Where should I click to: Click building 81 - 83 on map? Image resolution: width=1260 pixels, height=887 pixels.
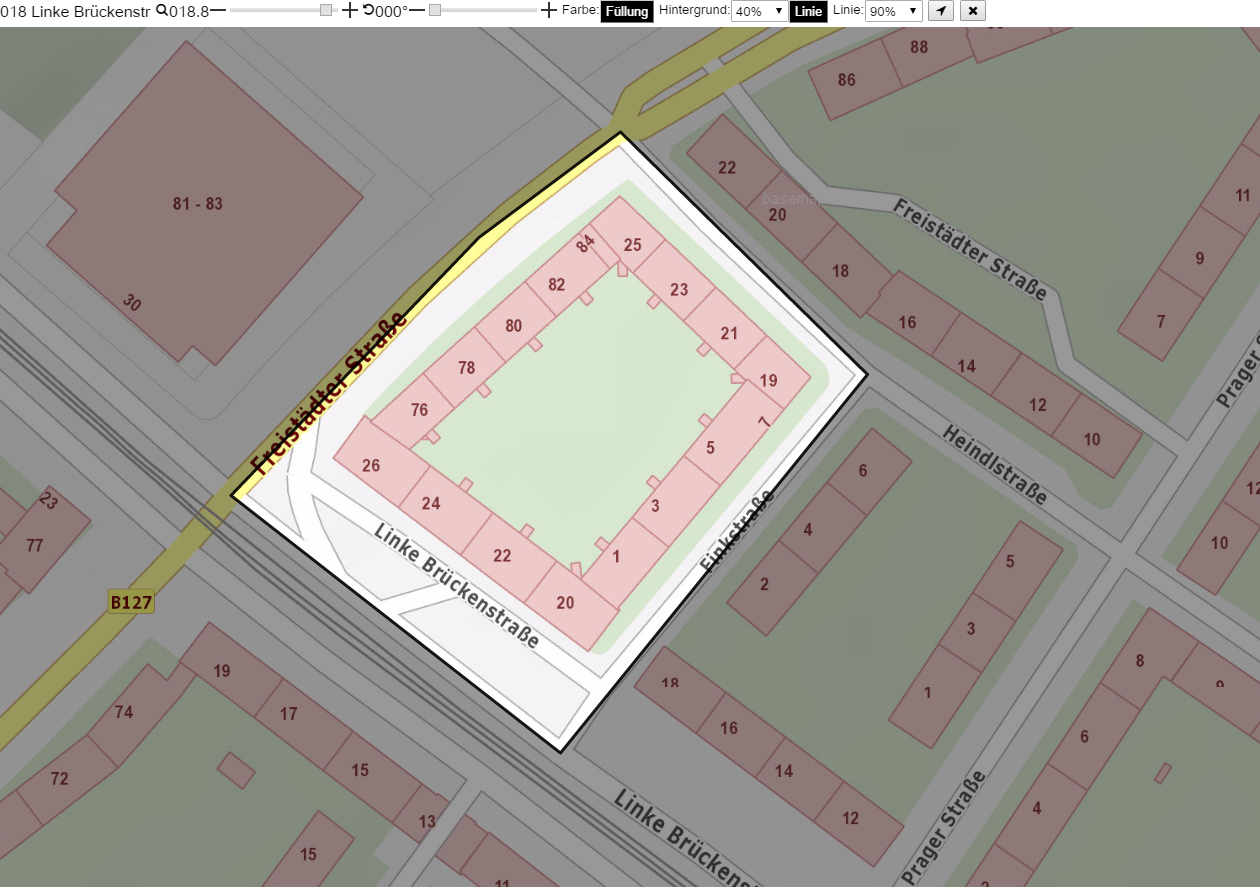(x=198, y=204)
